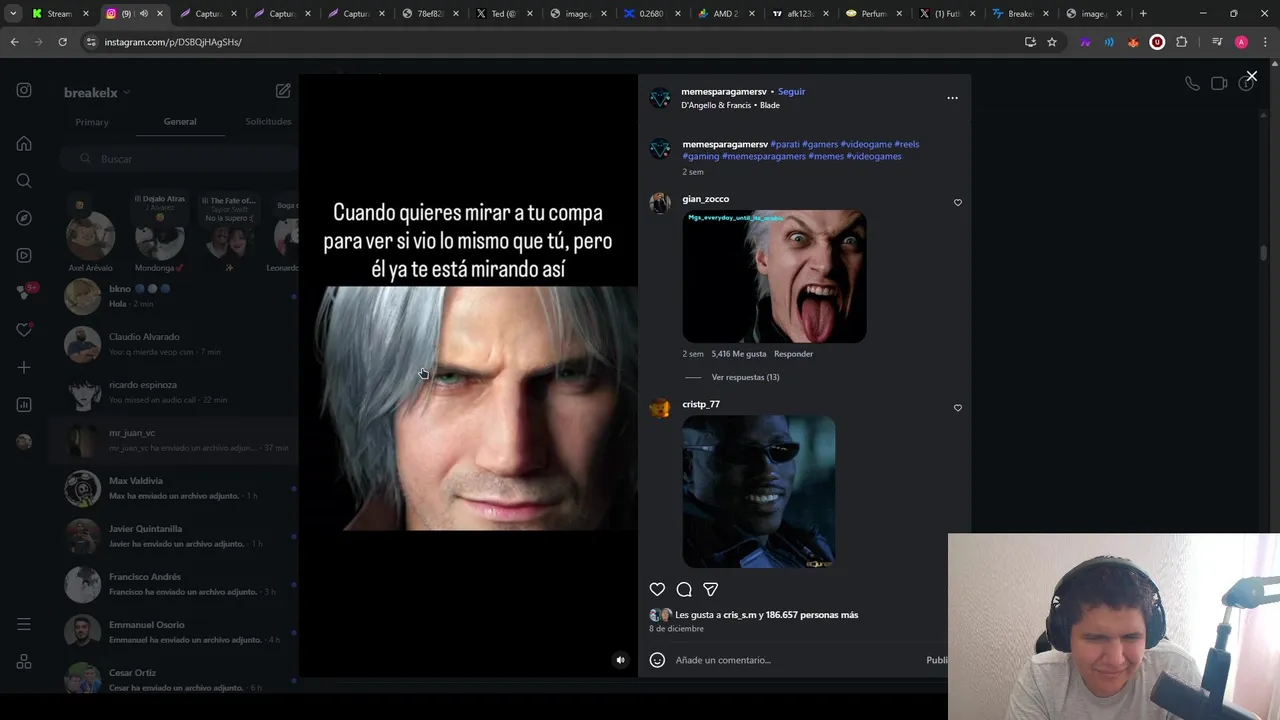Like gian_zocco's comment
1280x720 pixels.
pyautogui.click(x=957, y=202)
